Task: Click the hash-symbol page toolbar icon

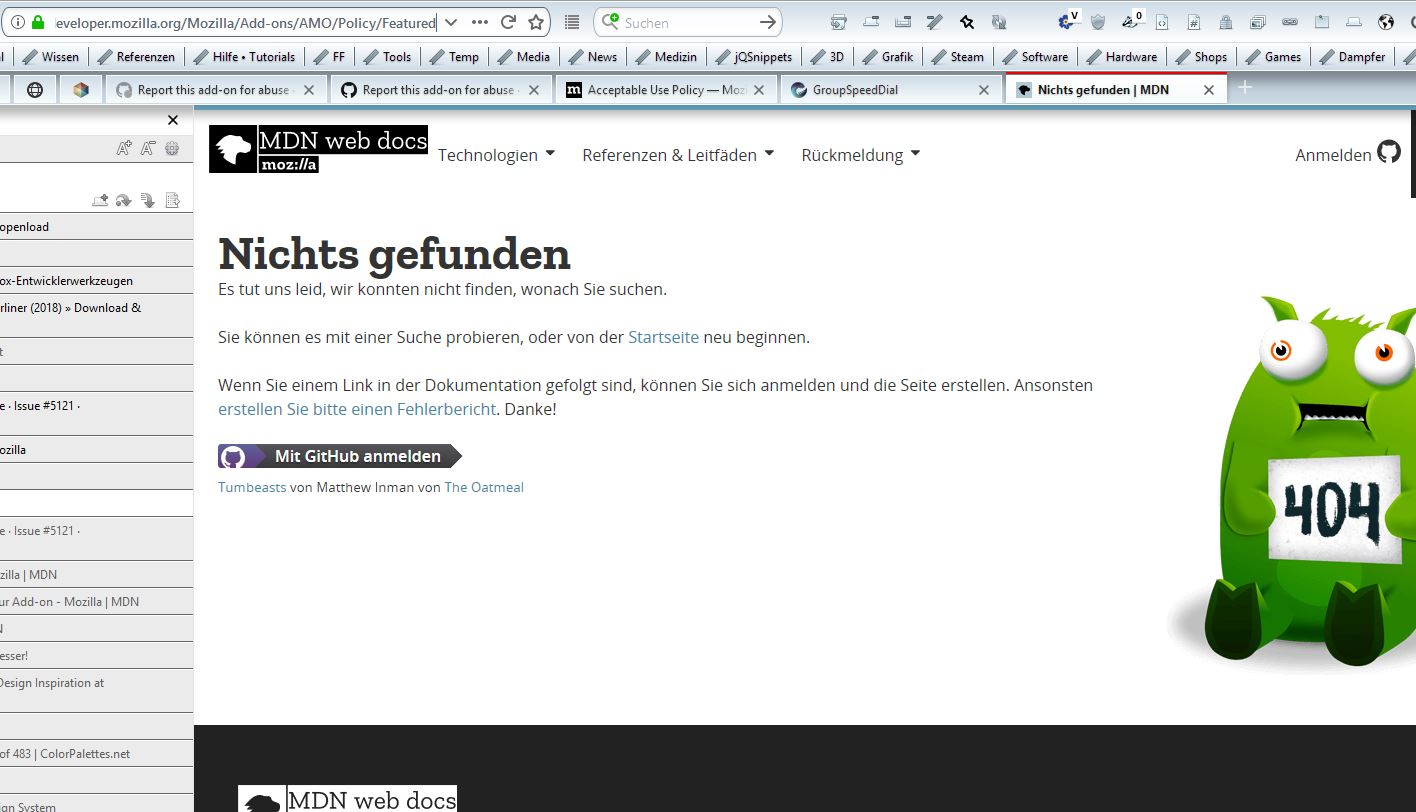Action: (x=1194, y=22)
